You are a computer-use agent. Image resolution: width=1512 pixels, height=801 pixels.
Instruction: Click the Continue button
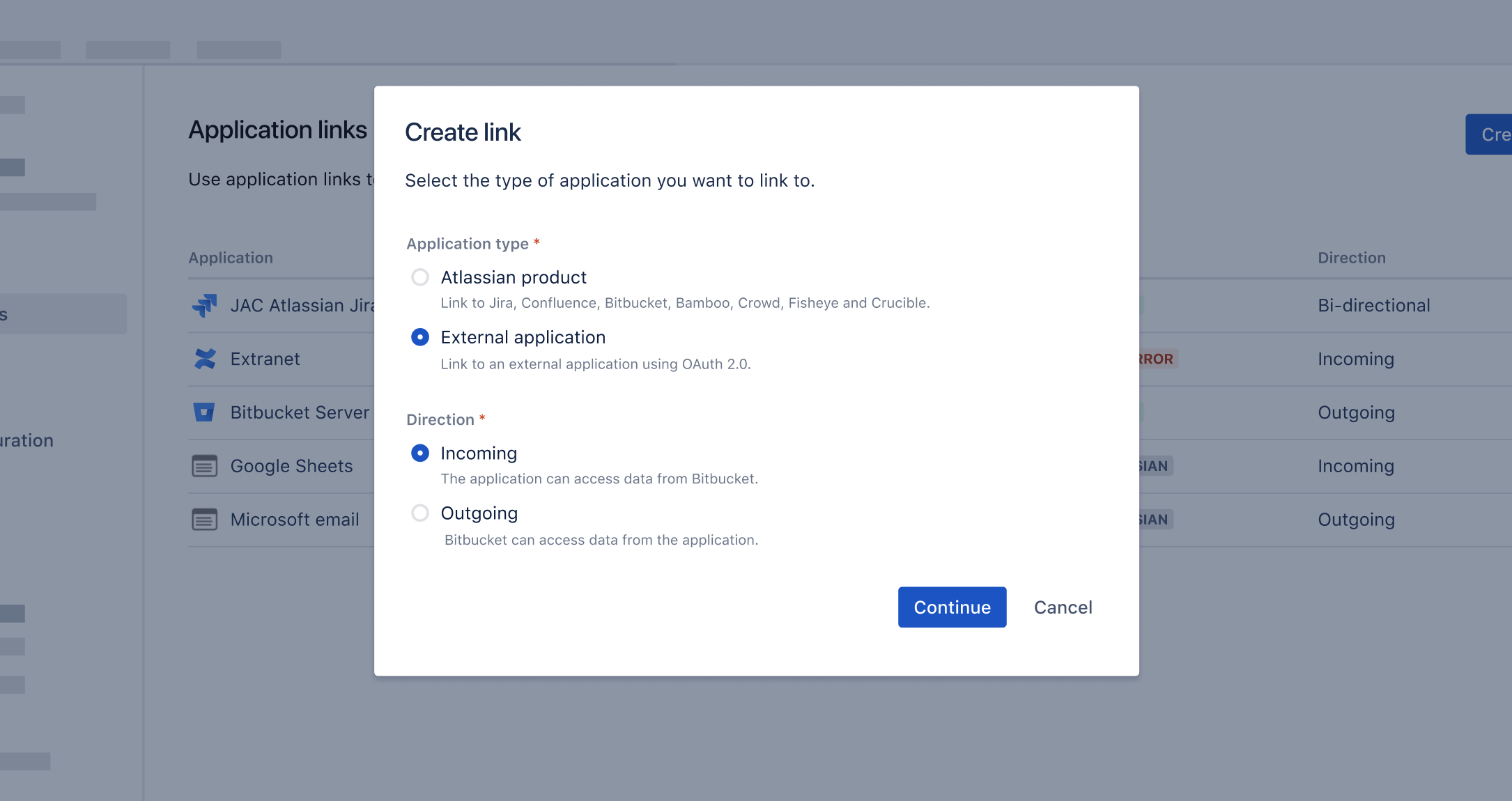click(x=952, y=607)
